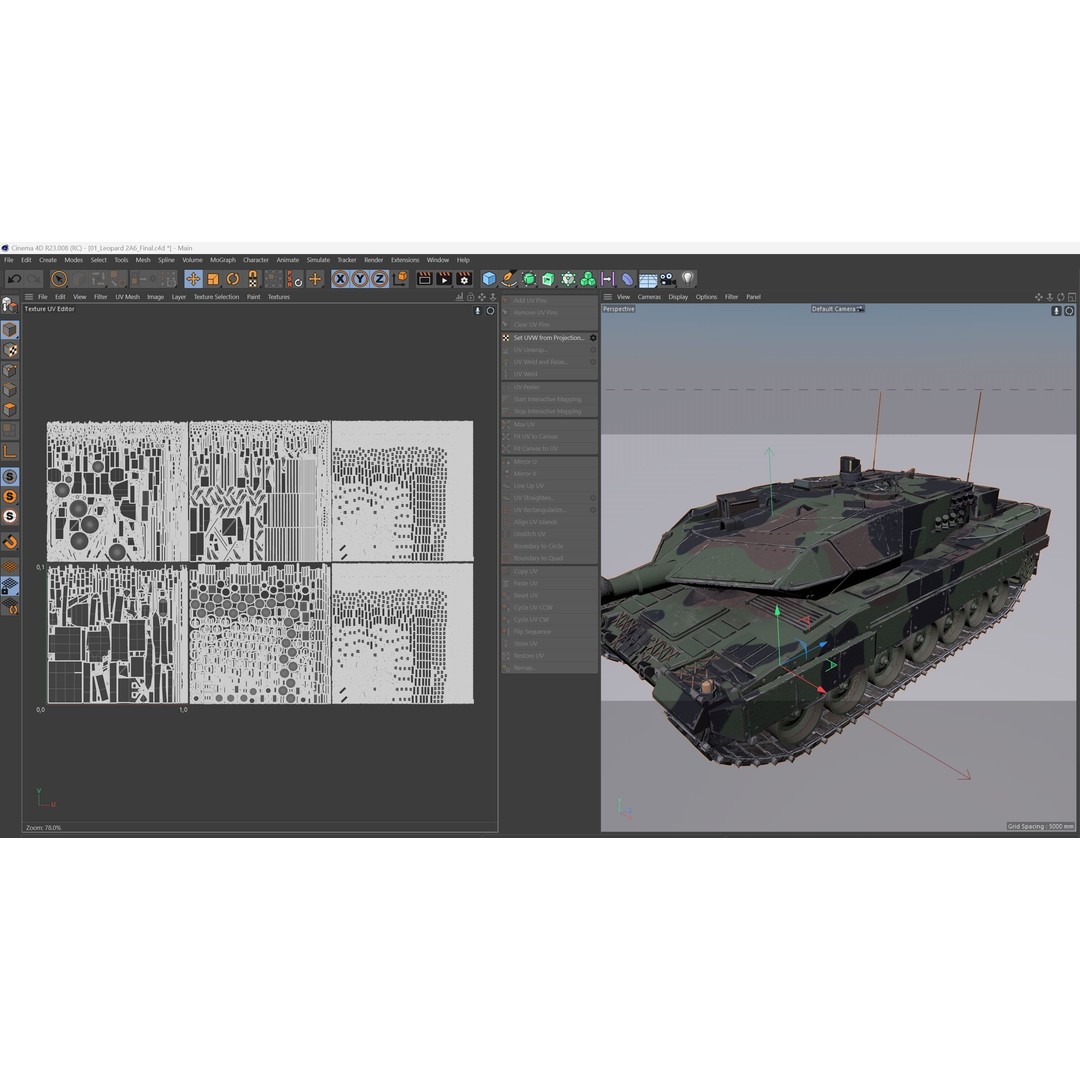The width and height of the screenshot is (1080, 1080).
Task: Select the Scale tool icon
Action: point(213,279)
